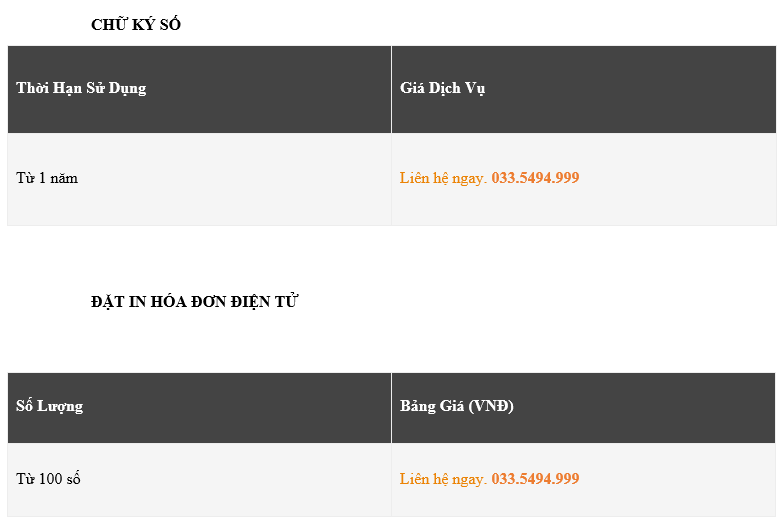Screen dimensions: 782x525
Task: Select the "Giá Dịch Vụ" column header
Action: tap(442, 88)
